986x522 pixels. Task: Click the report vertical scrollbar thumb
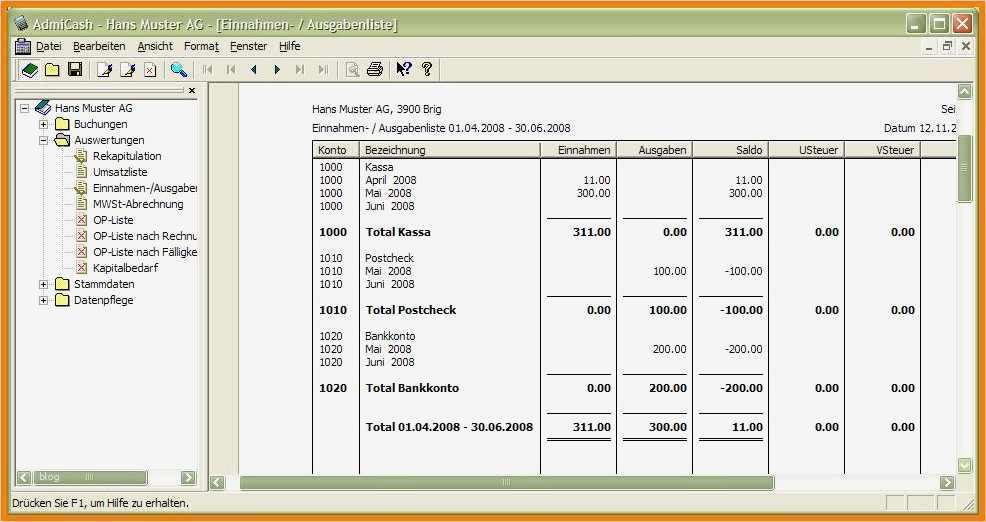pyautogui.click(x=964, y=168)
